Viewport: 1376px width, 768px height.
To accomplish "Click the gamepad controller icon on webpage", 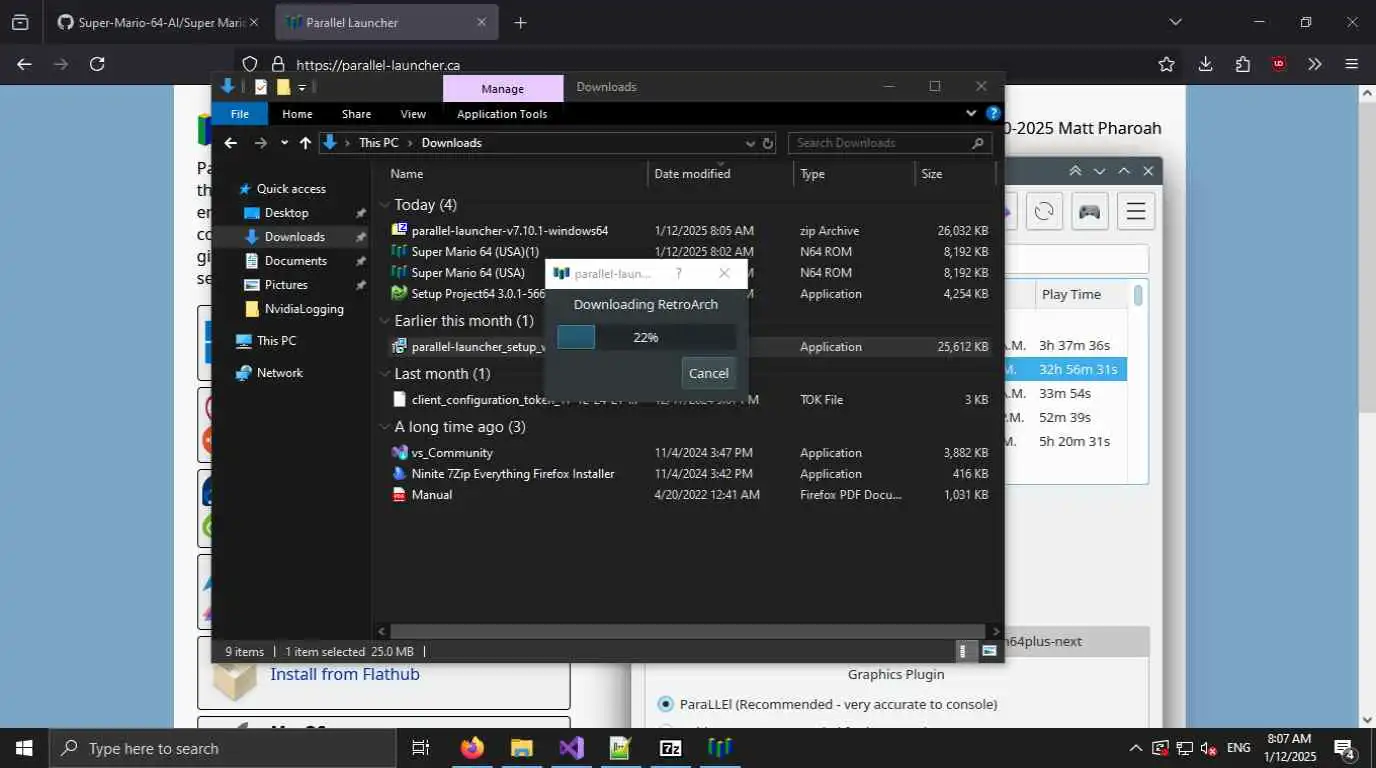I will (x=1089, y=212).
